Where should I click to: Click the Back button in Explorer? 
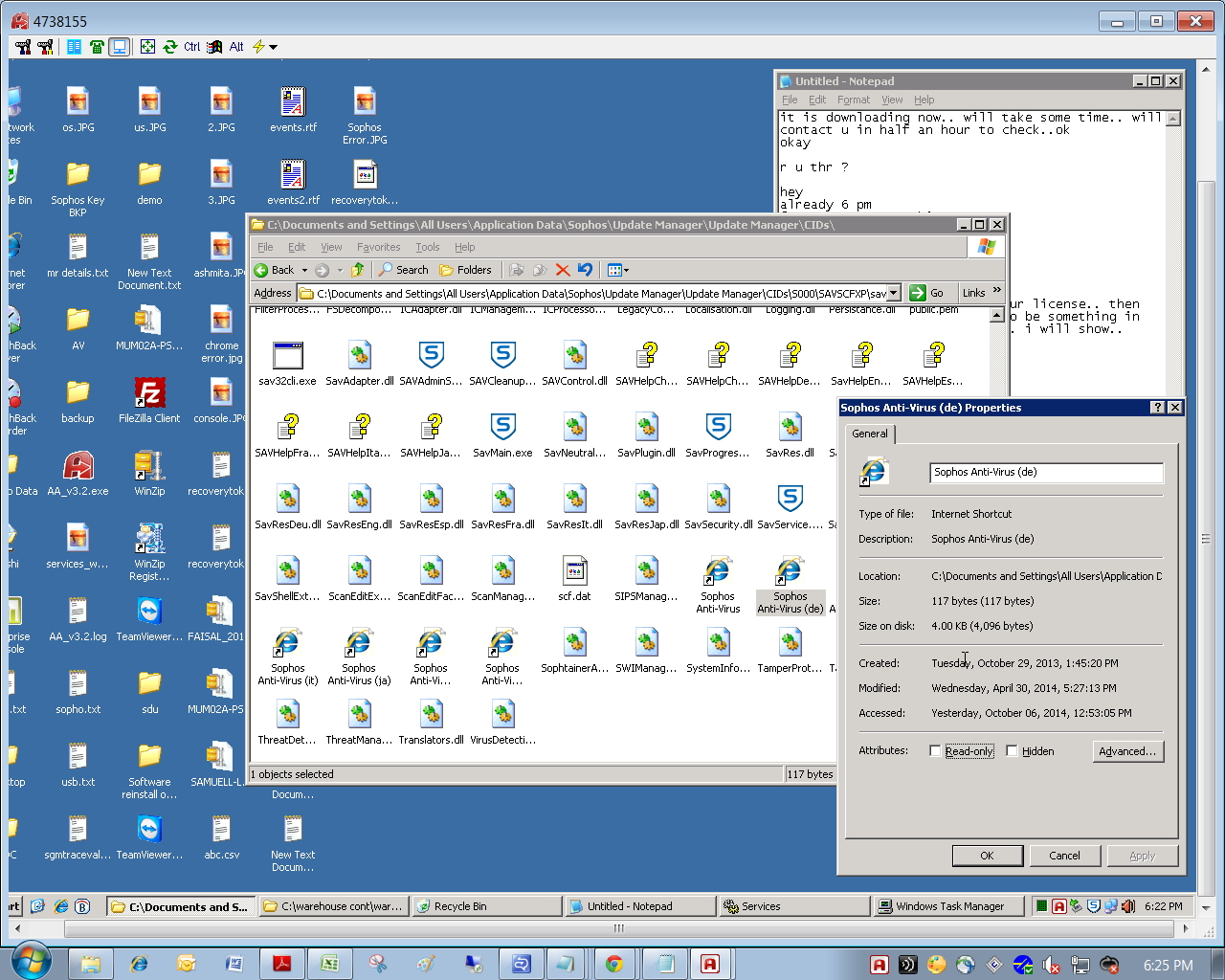coord(275,270)
